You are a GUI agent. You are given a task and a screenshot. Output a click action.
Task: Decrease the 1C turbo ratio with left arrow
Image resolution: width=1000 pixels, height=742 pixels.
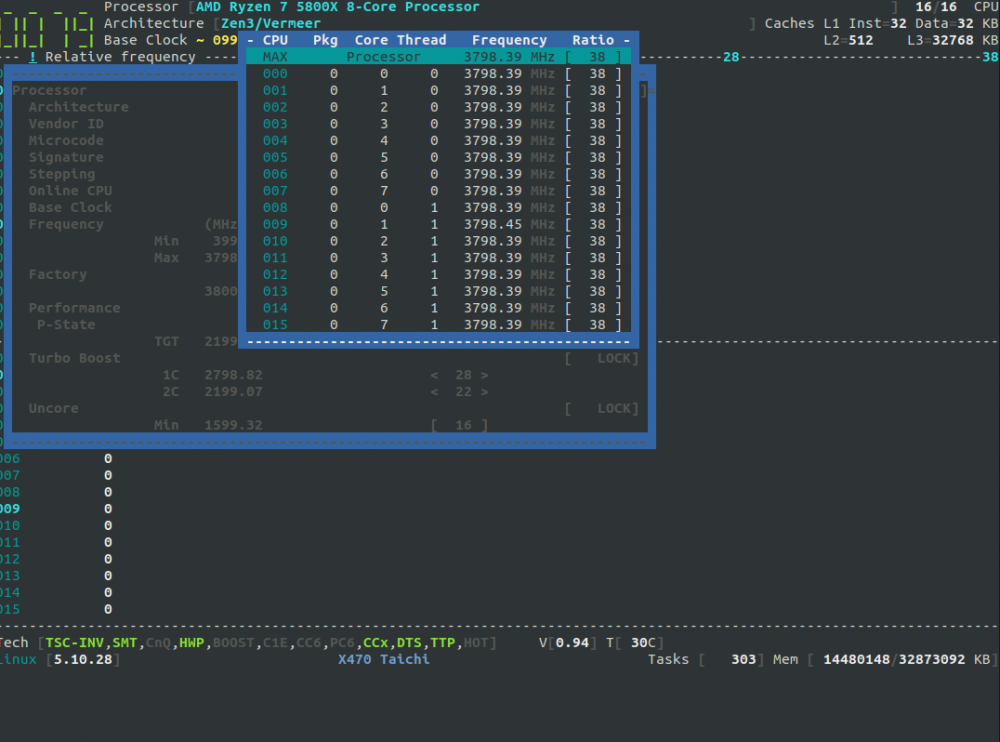click(434, 375)
